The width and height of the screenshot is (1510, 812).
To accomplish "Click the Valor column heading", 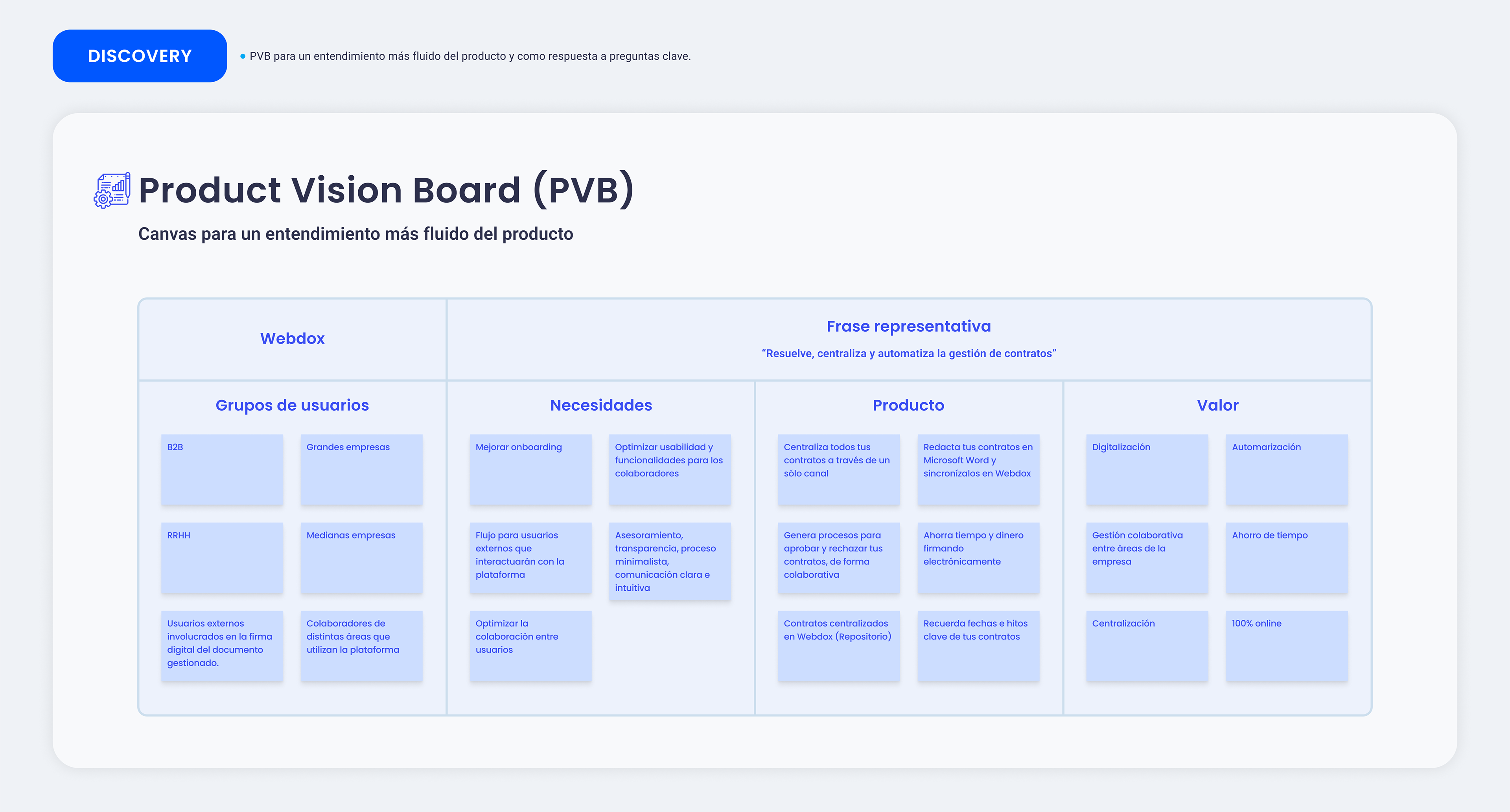I will point(1217,405).
